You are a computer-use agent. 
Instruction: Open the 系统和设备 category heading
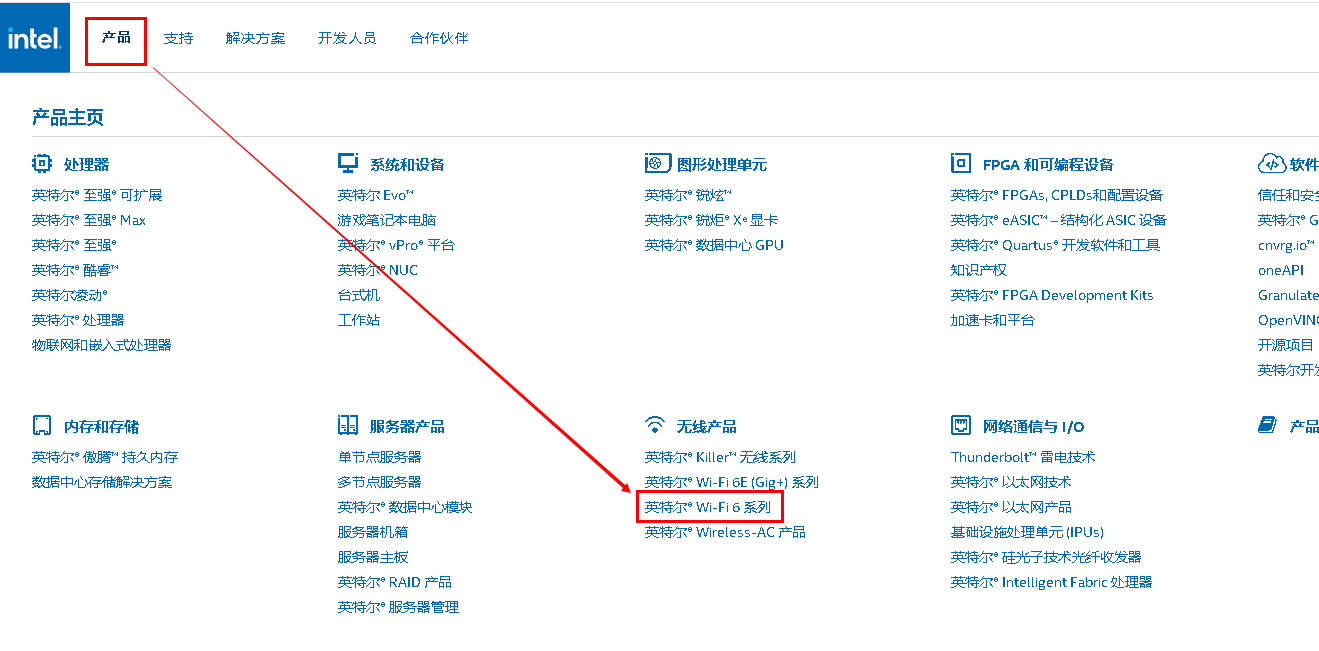pyautogui.click(x=407, y=165)
